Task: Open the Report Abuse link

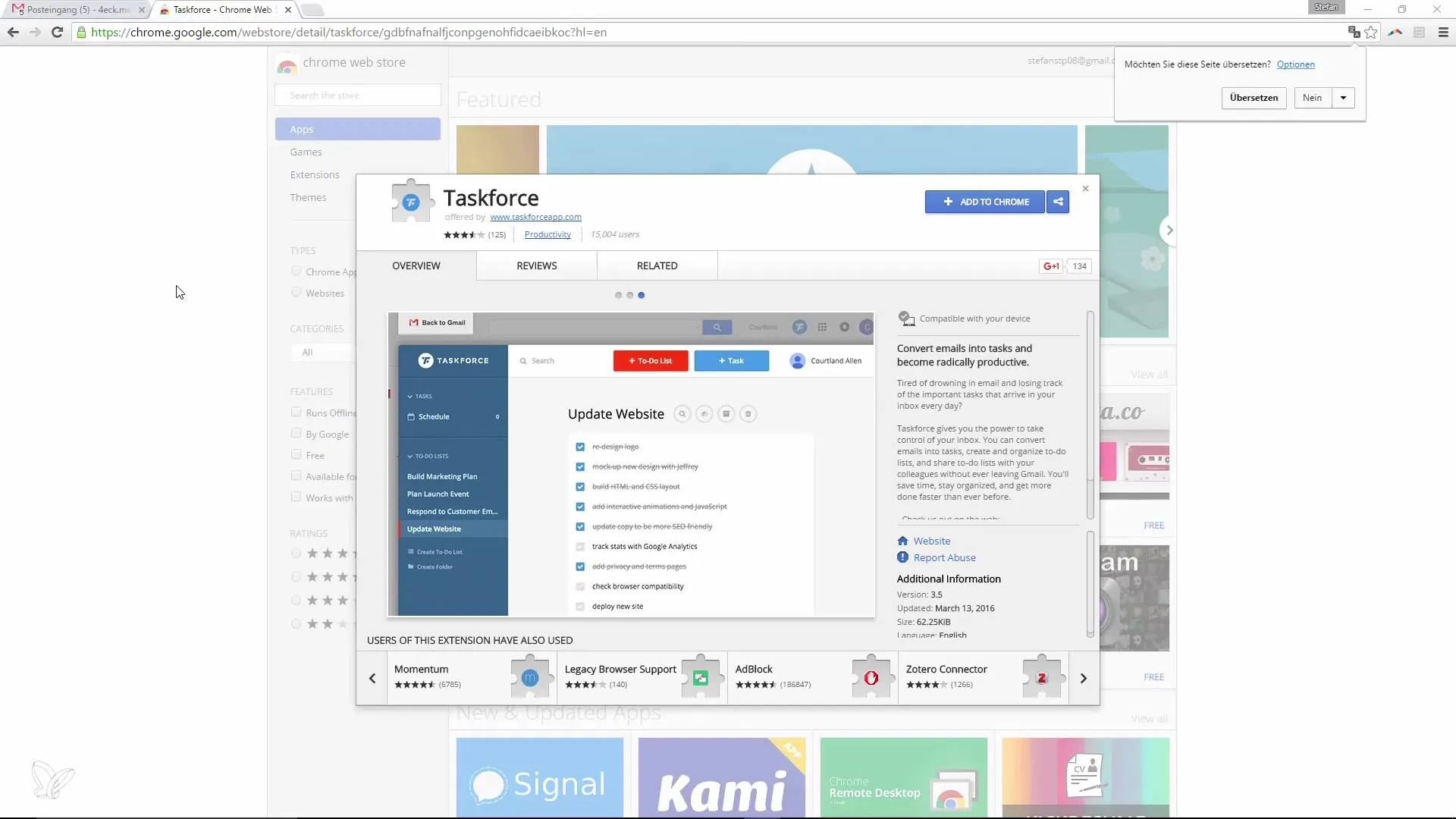Action: pyautogui.click(x=945, y=557)
